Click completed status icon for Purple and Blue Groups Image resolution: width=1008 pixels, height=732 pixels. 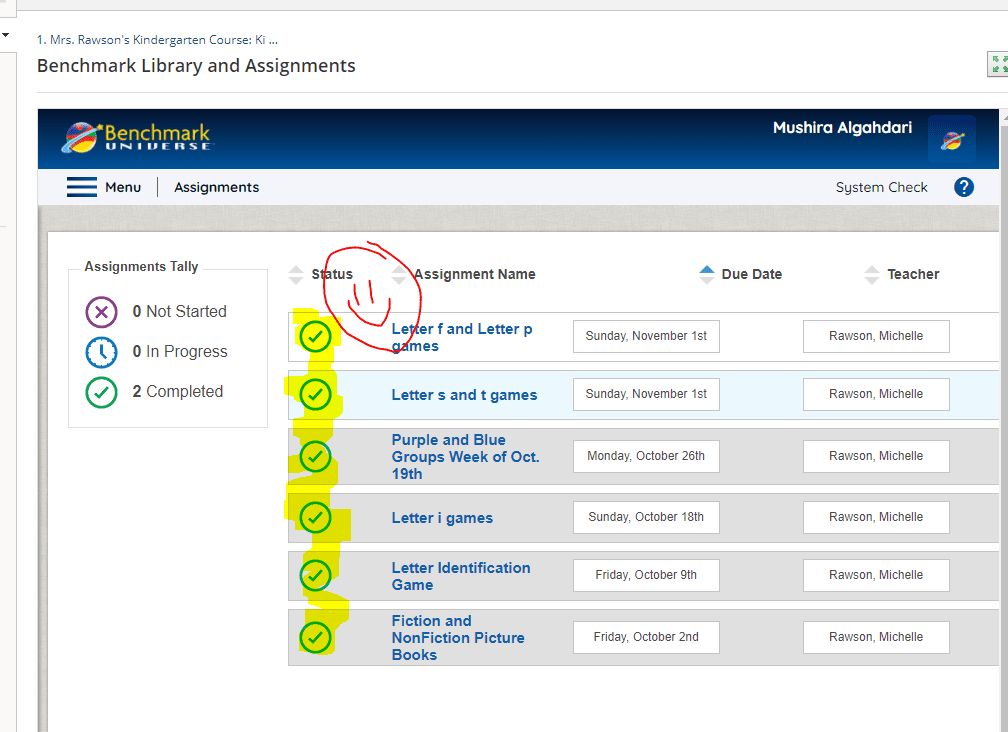(315, 456)
